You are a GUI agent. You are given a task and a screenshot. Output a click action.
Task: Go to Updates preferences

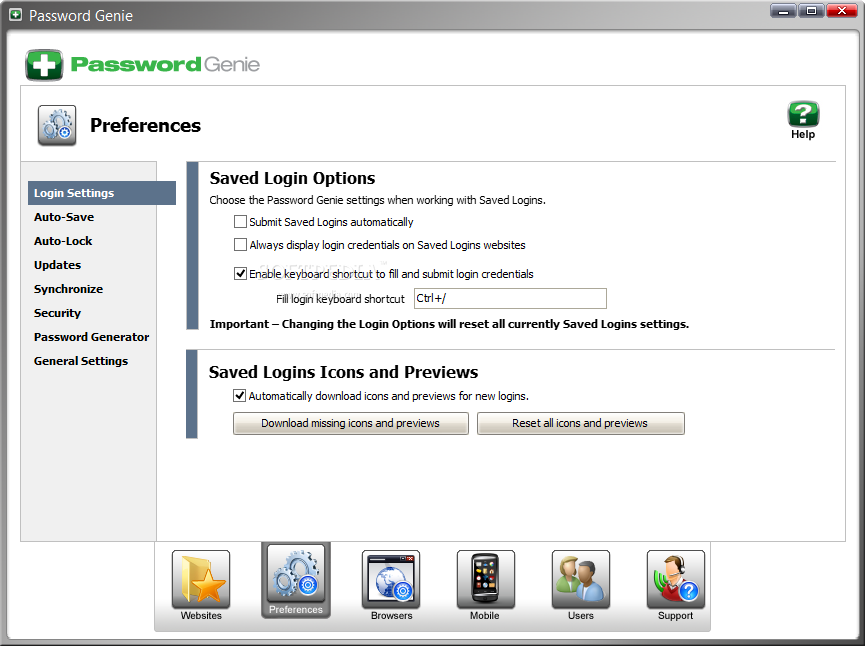pos(57,265)
